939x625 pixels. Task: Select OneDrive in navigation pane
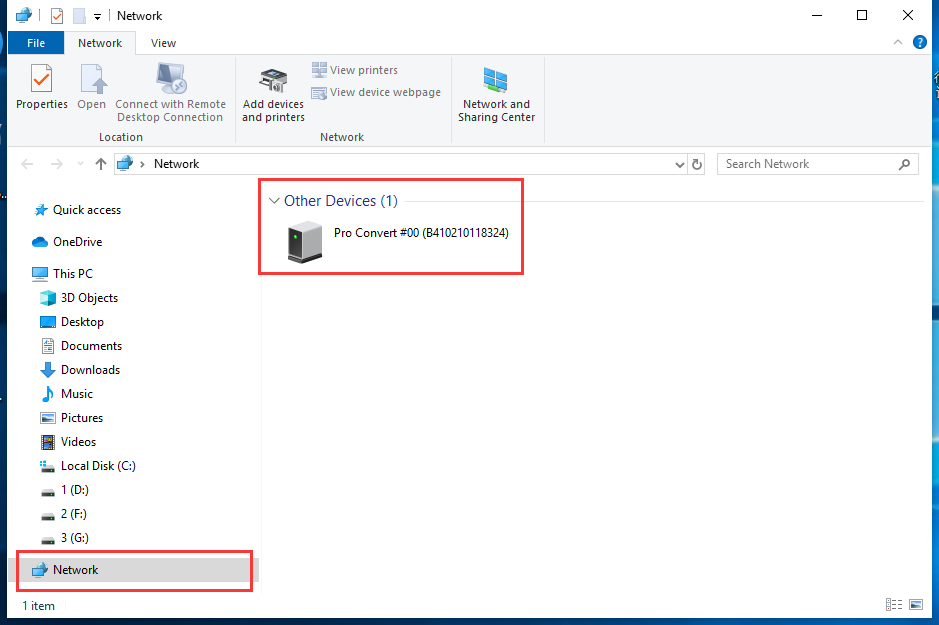pos(67,242)
